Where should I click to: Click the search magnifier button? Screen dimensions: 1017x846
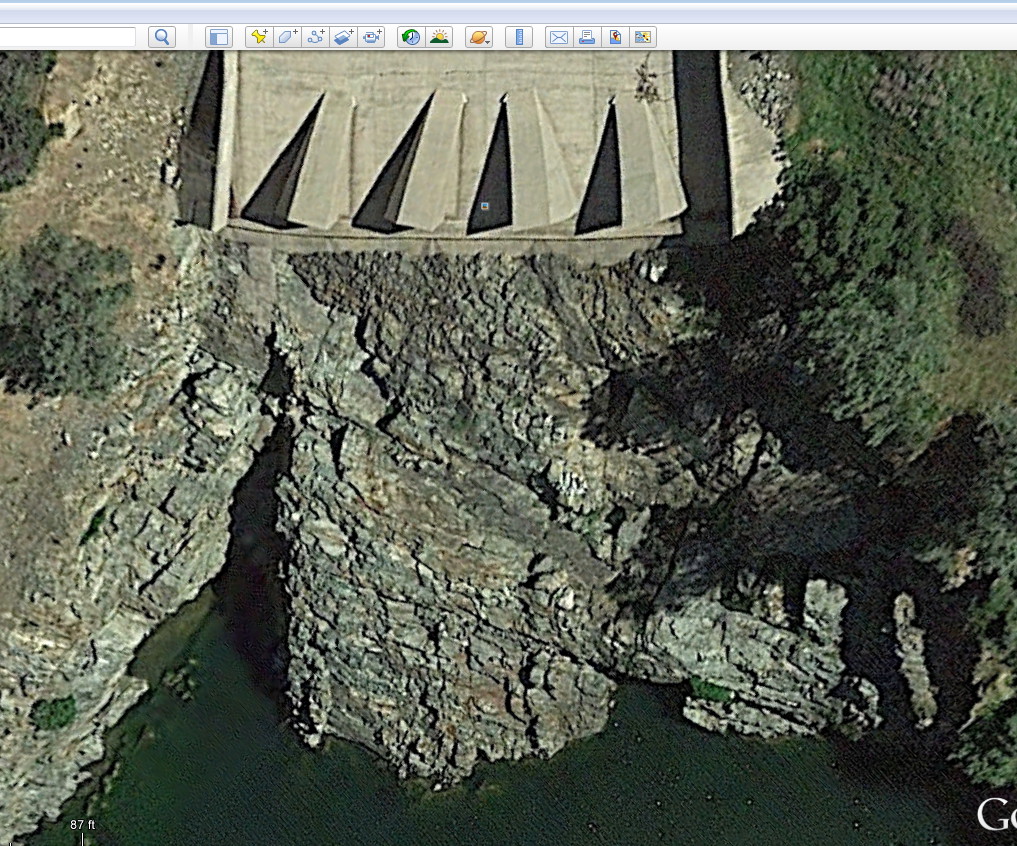pos(162,37)
